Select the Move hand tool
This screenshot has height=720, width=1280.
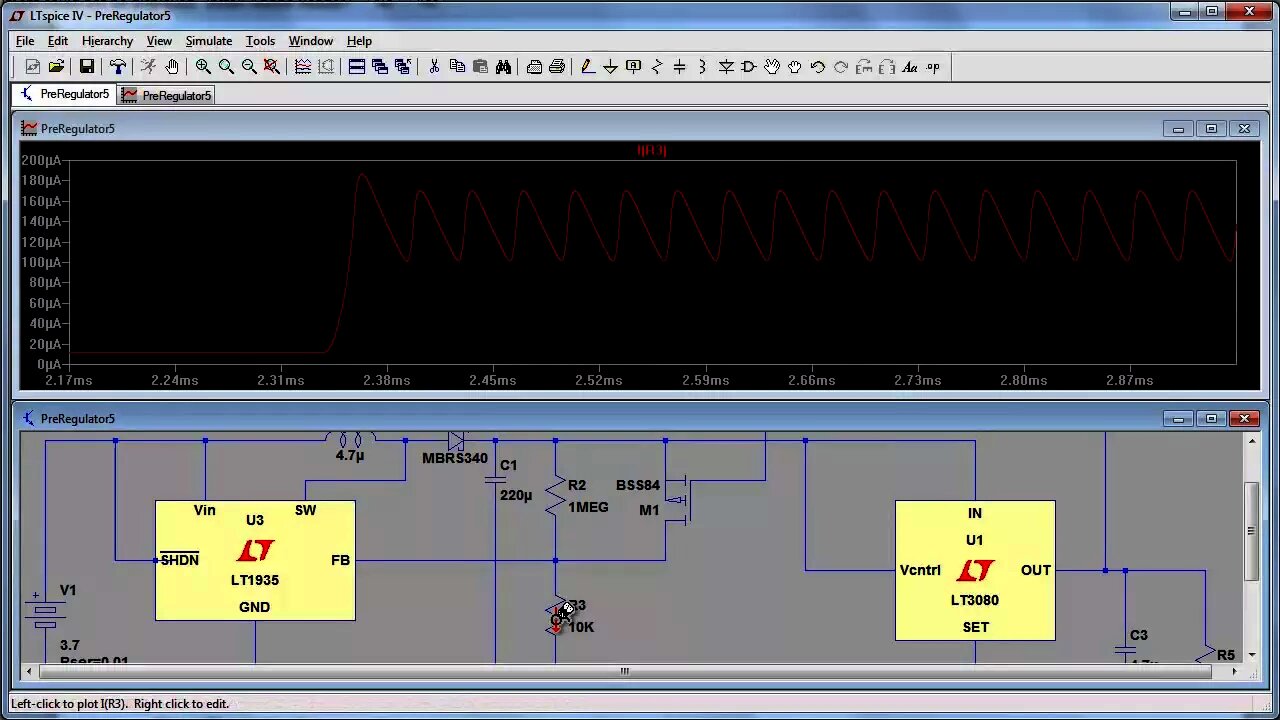click(772, 67)
